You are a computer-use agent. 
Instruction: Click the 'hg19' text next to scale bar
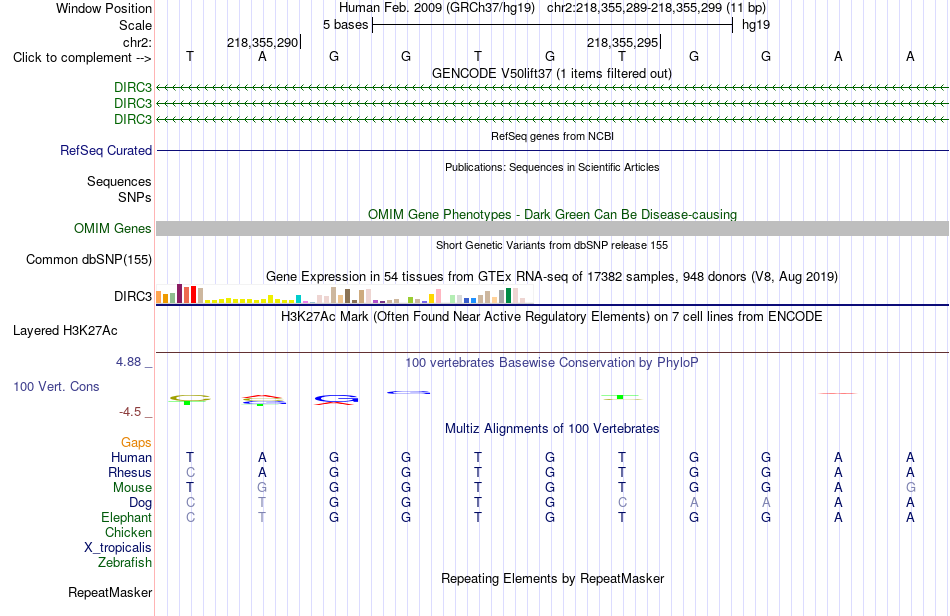pos(756,25)
